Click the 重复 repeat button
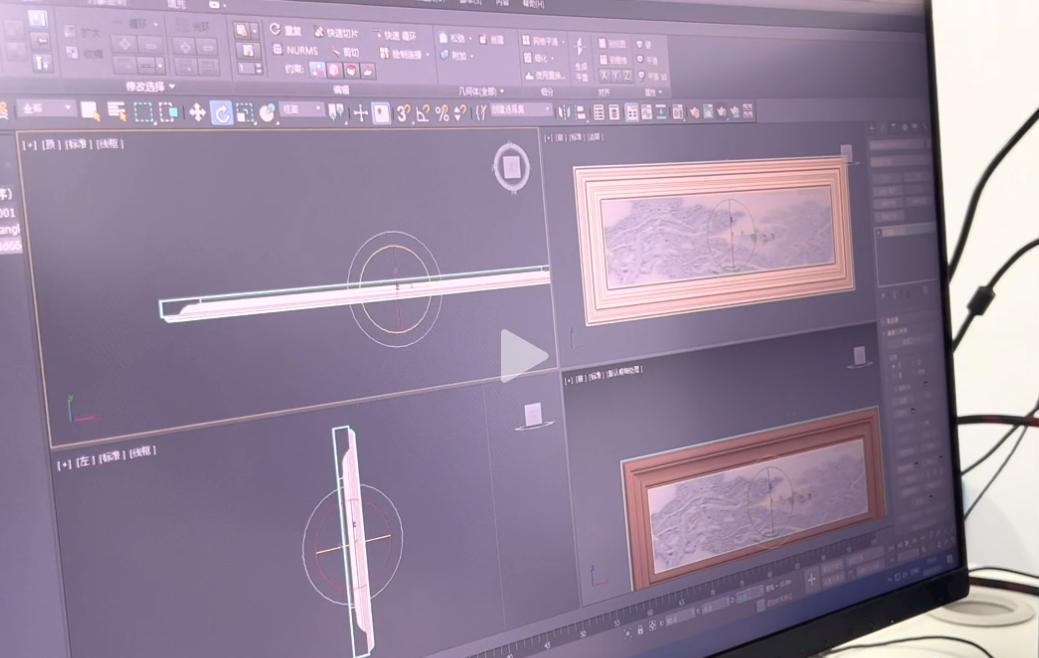The height and width of the screenshot is (658, 1039). coord(285,30)
